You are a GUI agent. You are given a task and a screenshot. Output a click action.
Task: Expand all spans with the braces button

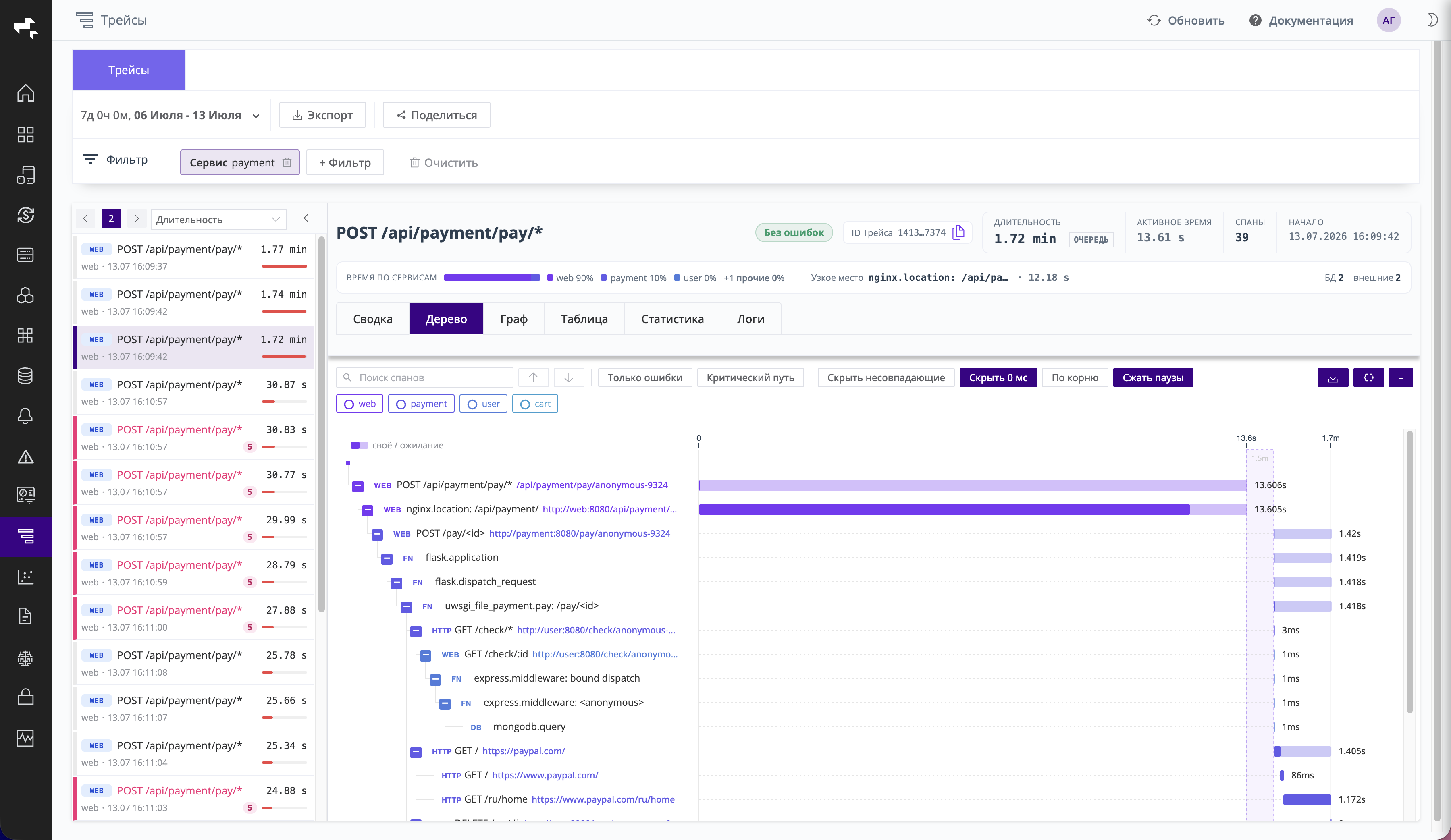[x=1368, y=377]
